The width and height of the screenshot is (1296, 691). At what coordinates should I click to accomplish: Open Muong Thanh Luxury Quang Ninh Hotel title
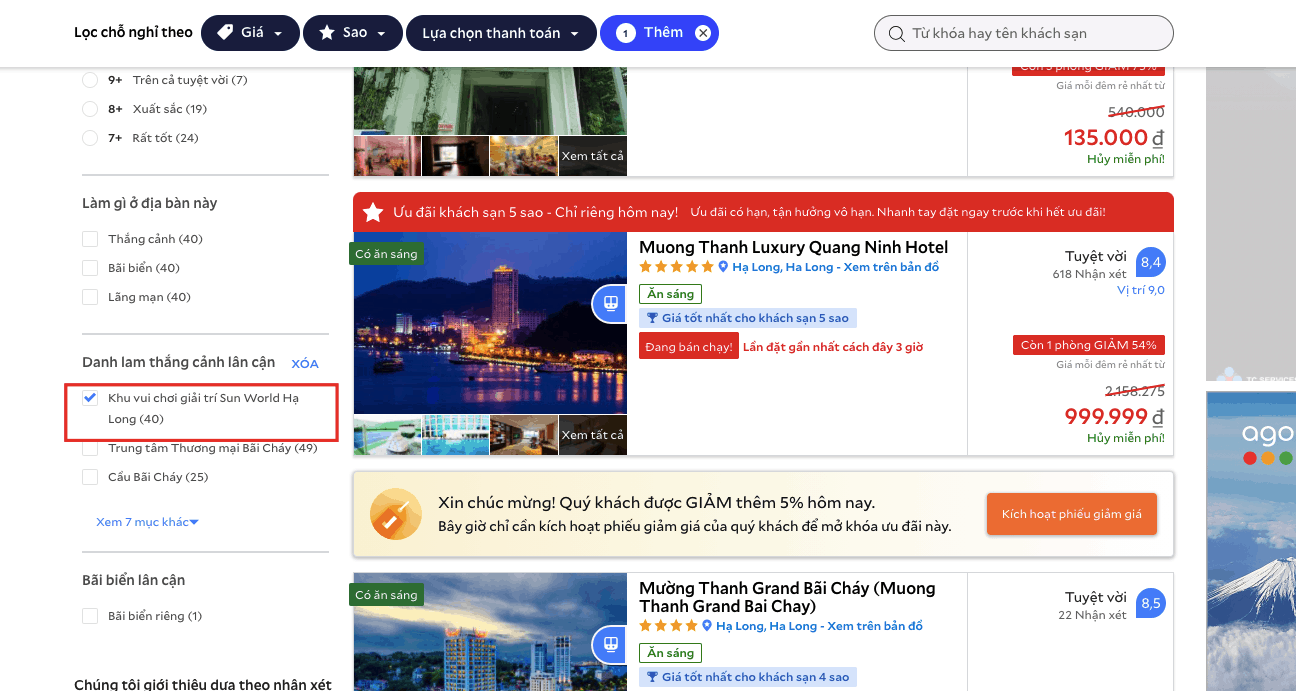793,247
